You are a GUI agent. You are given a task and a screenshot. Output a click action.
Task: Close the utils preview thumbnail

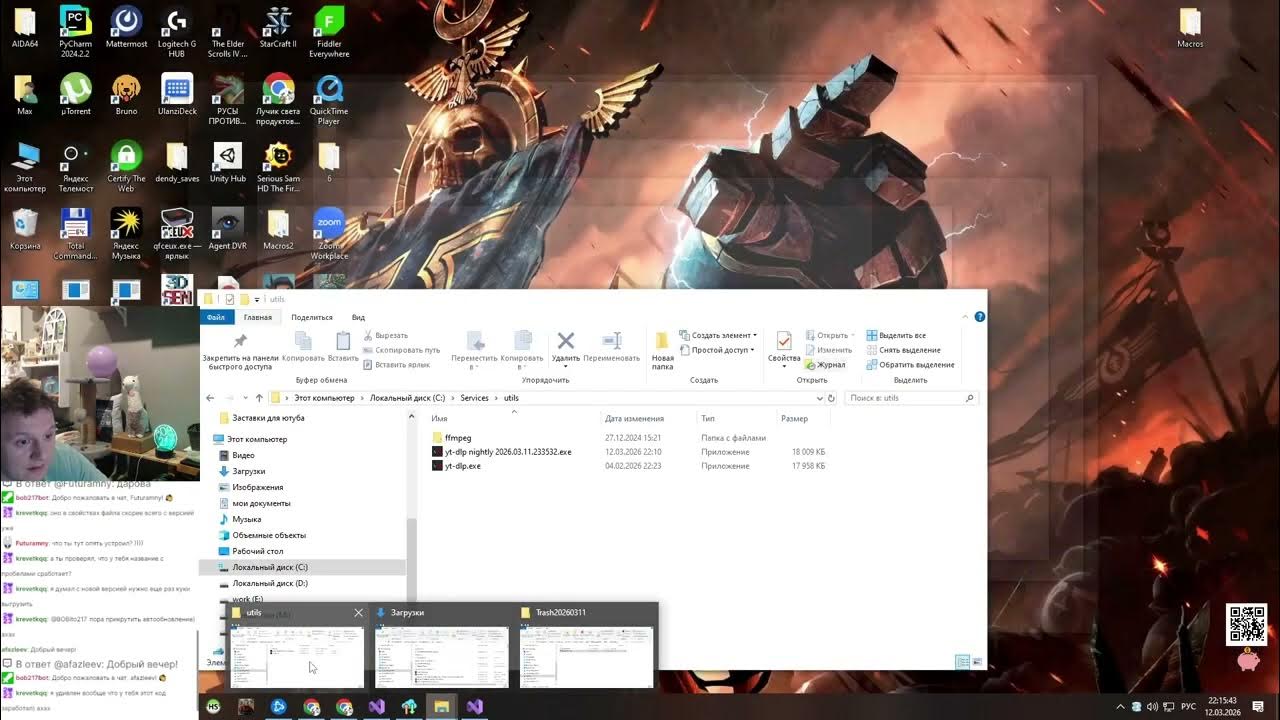tap(358, 613)
